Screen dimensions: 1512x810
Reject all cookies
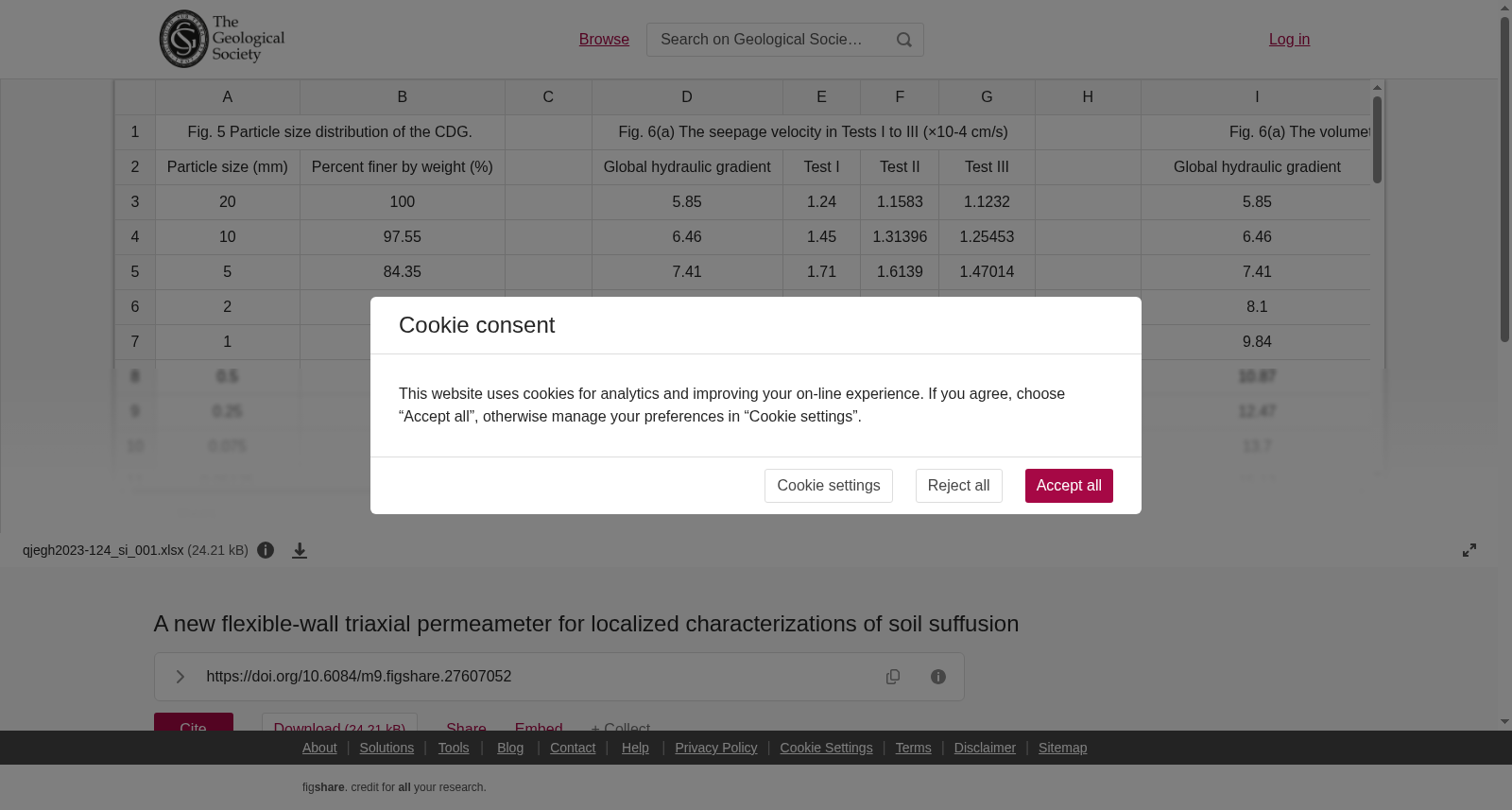[959, 486]
